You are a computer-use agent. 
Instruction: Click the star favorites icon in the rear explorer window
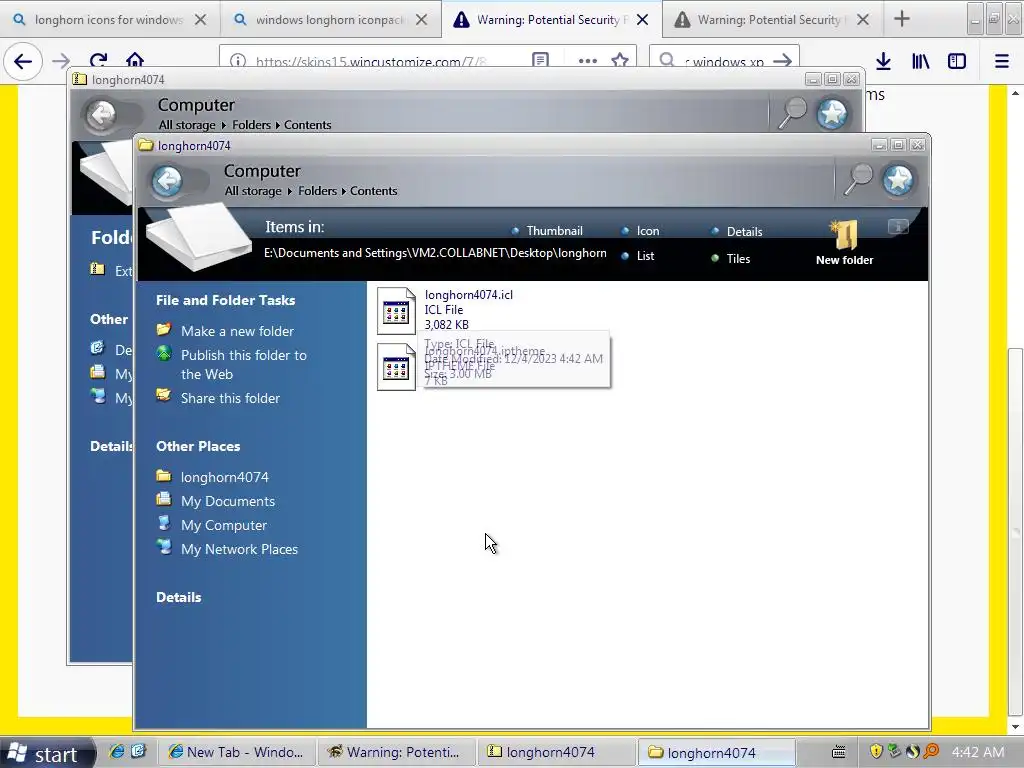[x=833, y=114]
